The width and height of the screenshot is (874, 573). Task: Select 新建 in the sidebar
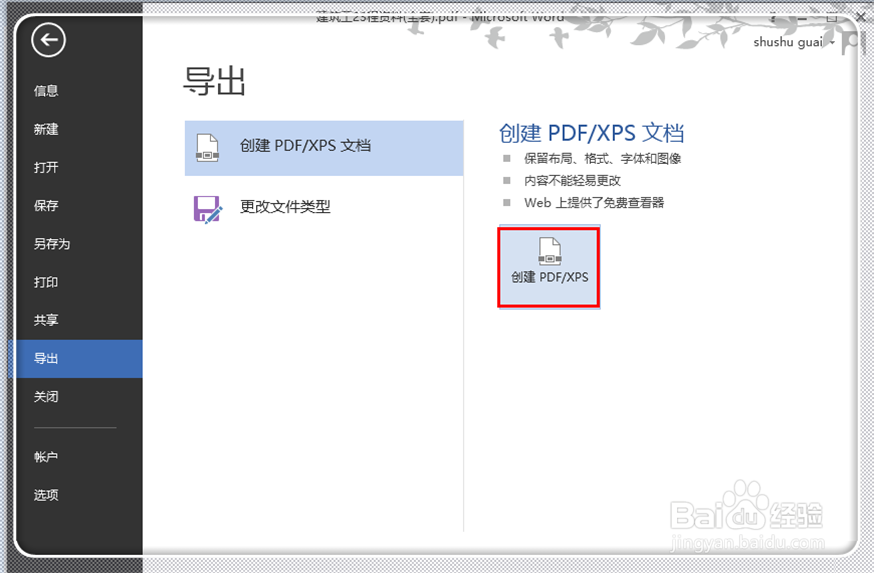[46, 129]
